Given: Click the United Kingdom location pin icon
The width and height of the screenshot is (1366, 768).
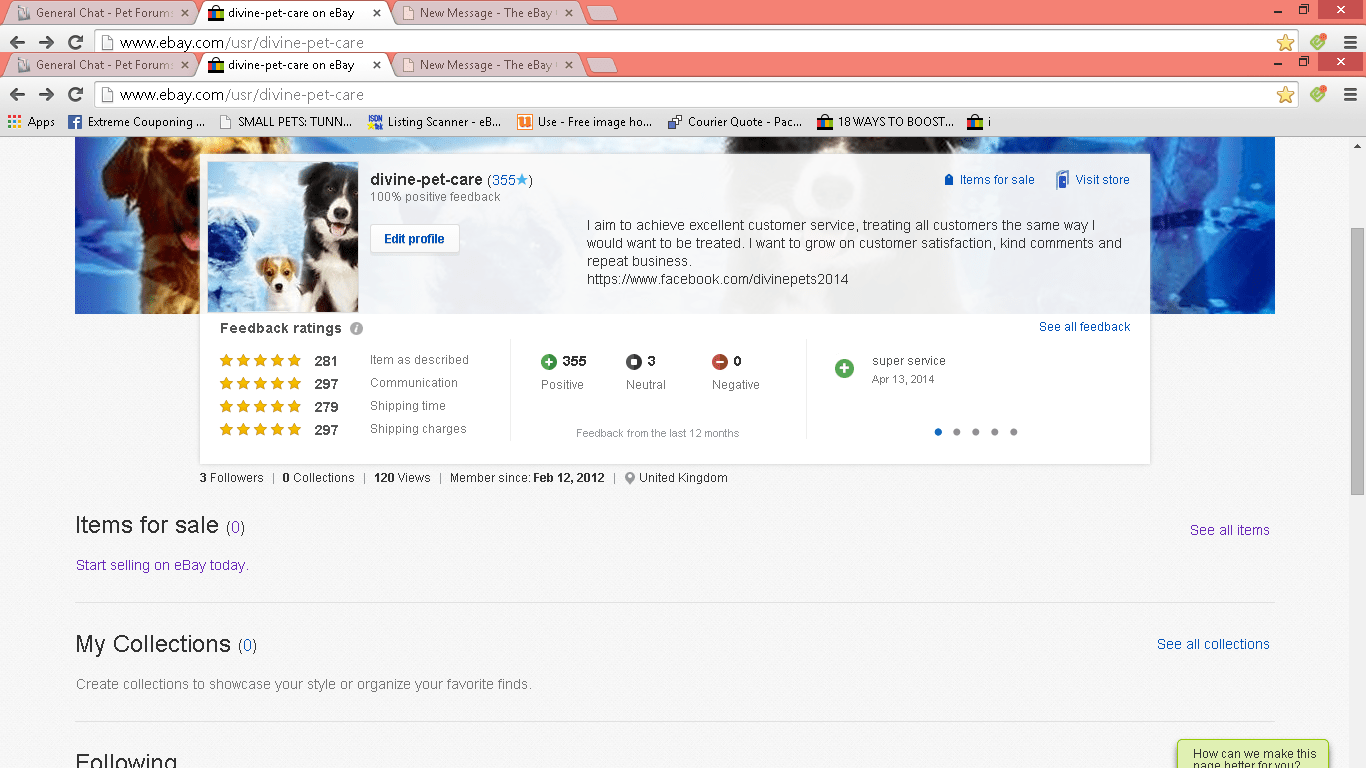Looking at the screenshot, I should pos(629,477).
